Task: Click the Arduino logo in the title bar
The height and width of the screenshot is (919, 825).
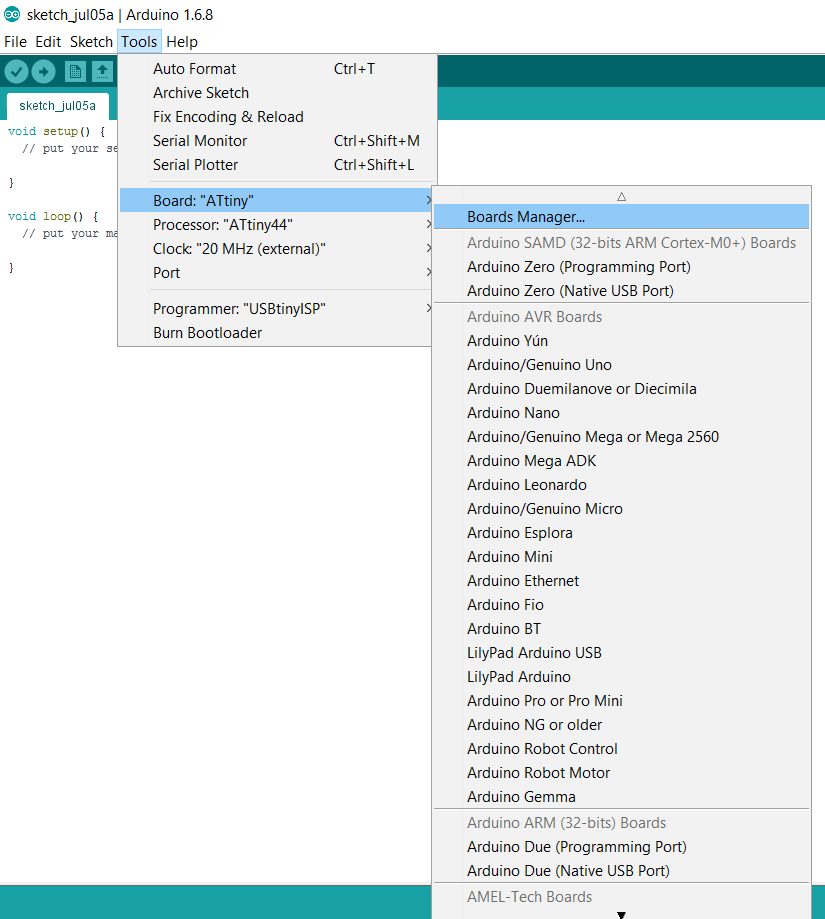Action: pos(12,14)
